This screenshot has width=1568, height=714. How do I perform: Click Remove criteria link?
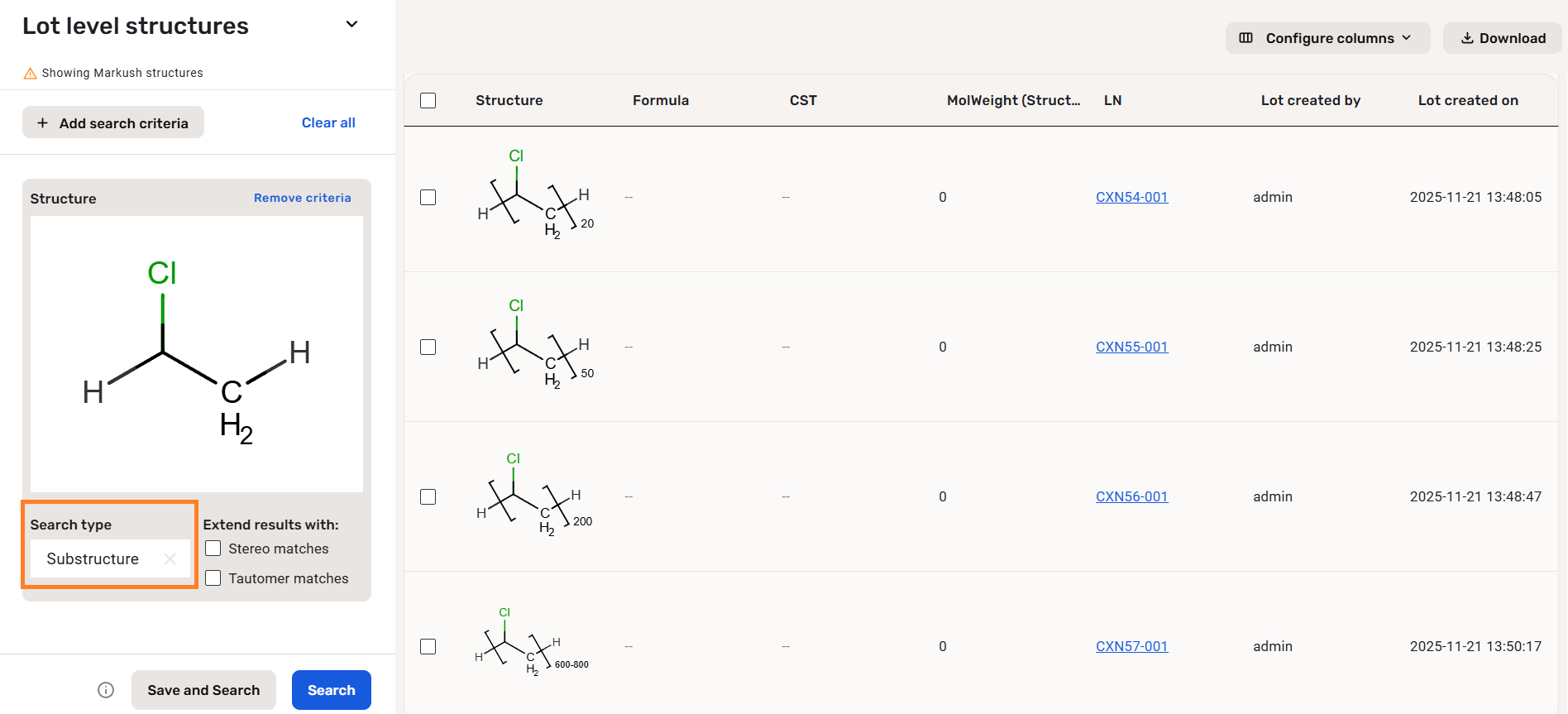(x=302, y=198)
